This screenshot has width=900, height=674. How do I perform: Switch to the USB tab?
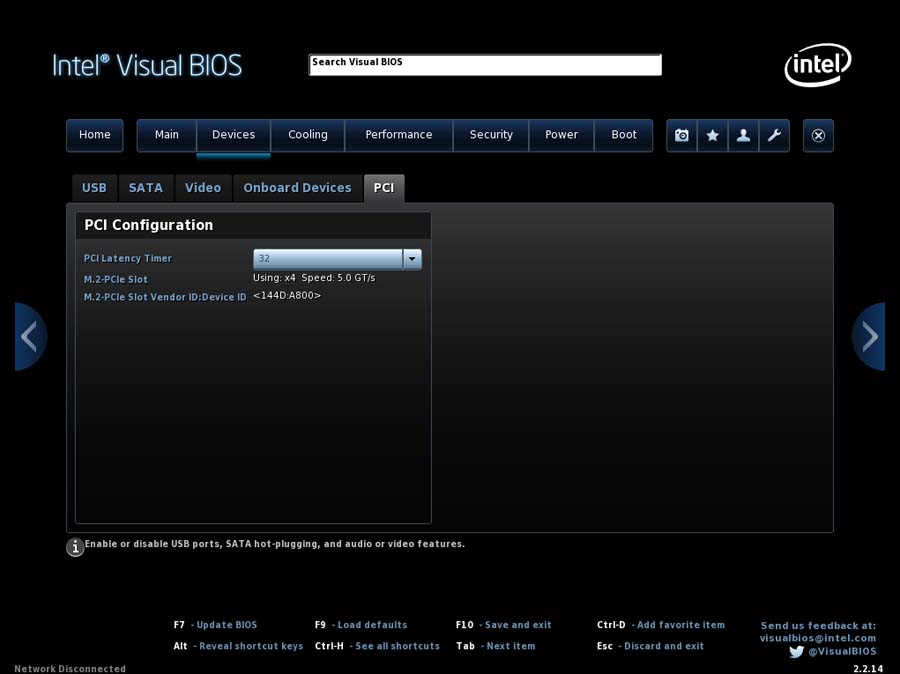[94, 188]
